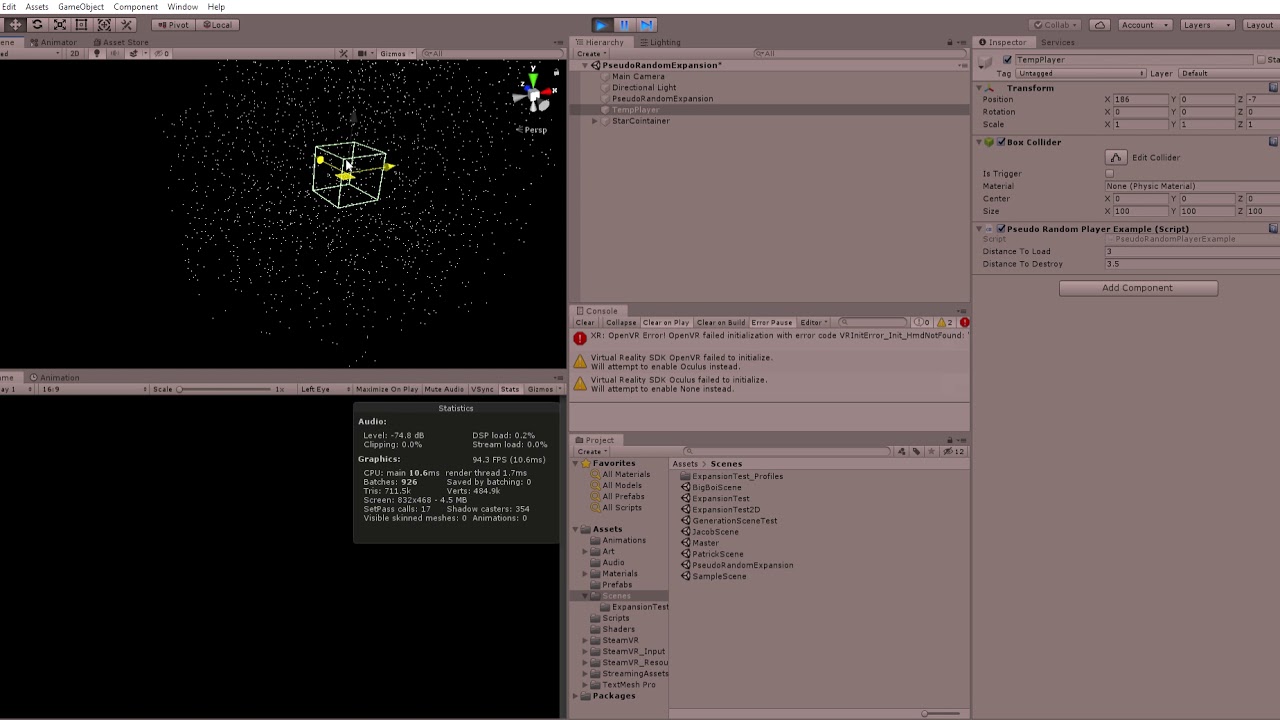Open the Tag dropdown showing Untagged

(x=1081, y=73)
